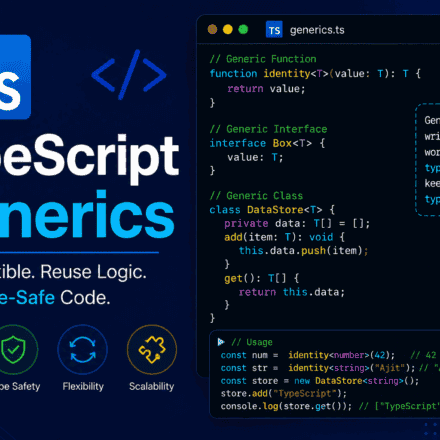
Task: Click the 'const str = identity<string>' line
Action: coord(317,368)
